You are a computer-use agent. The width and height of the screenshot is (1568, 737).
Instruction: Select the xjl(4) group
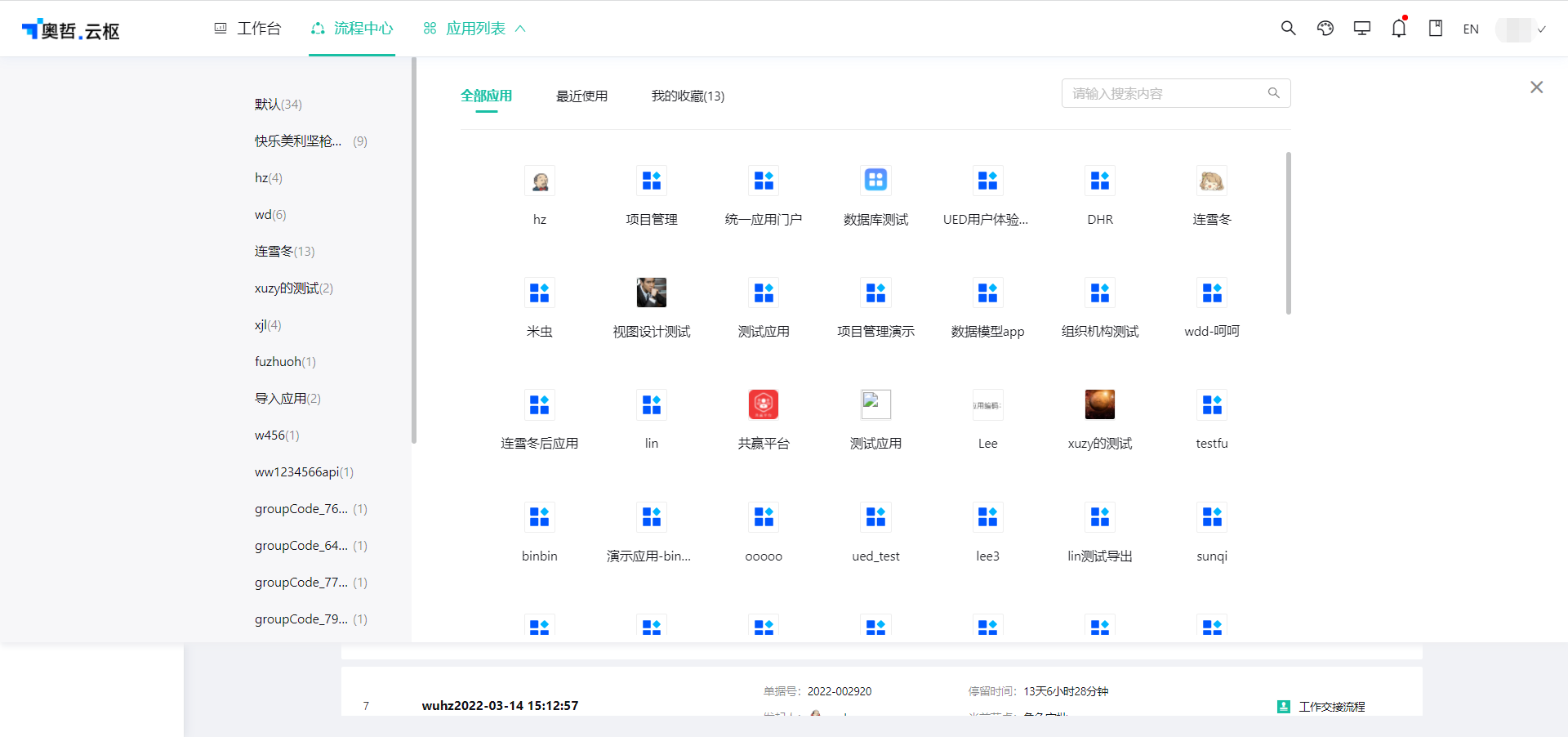click(268, 325)
